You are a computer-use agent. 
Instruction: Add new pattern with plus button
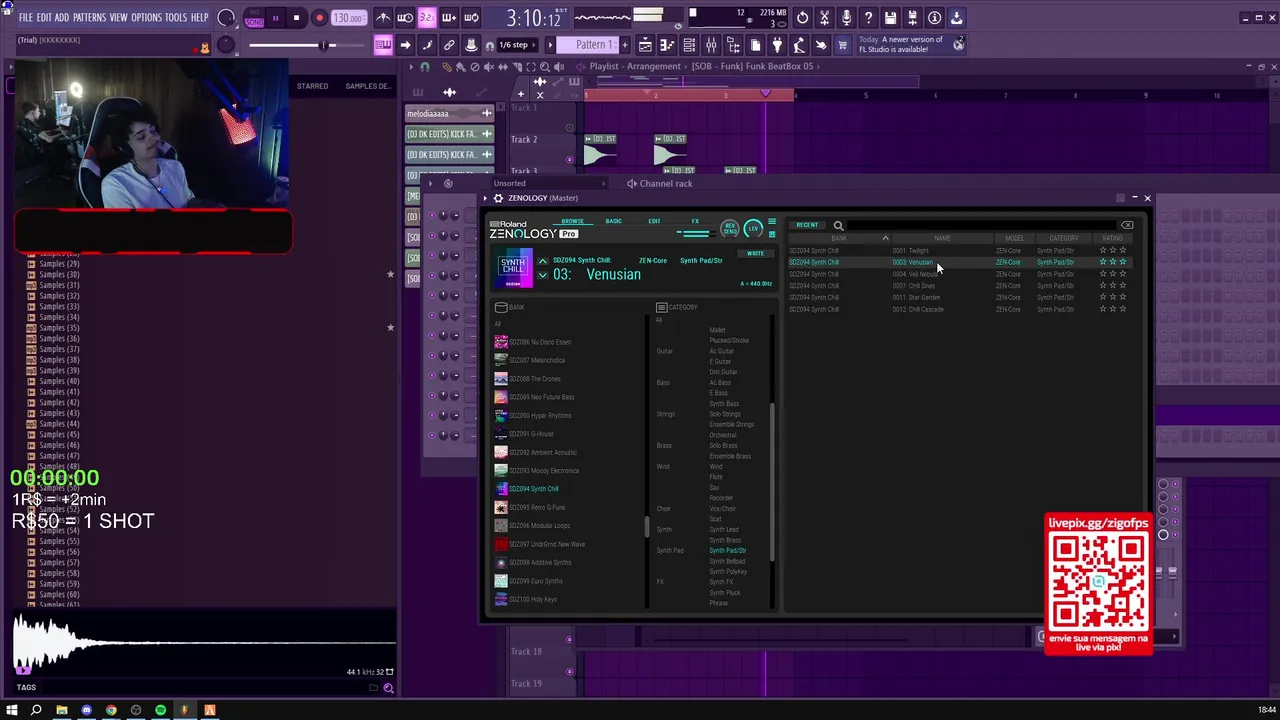pyautogui.click(x=624, y=45)
